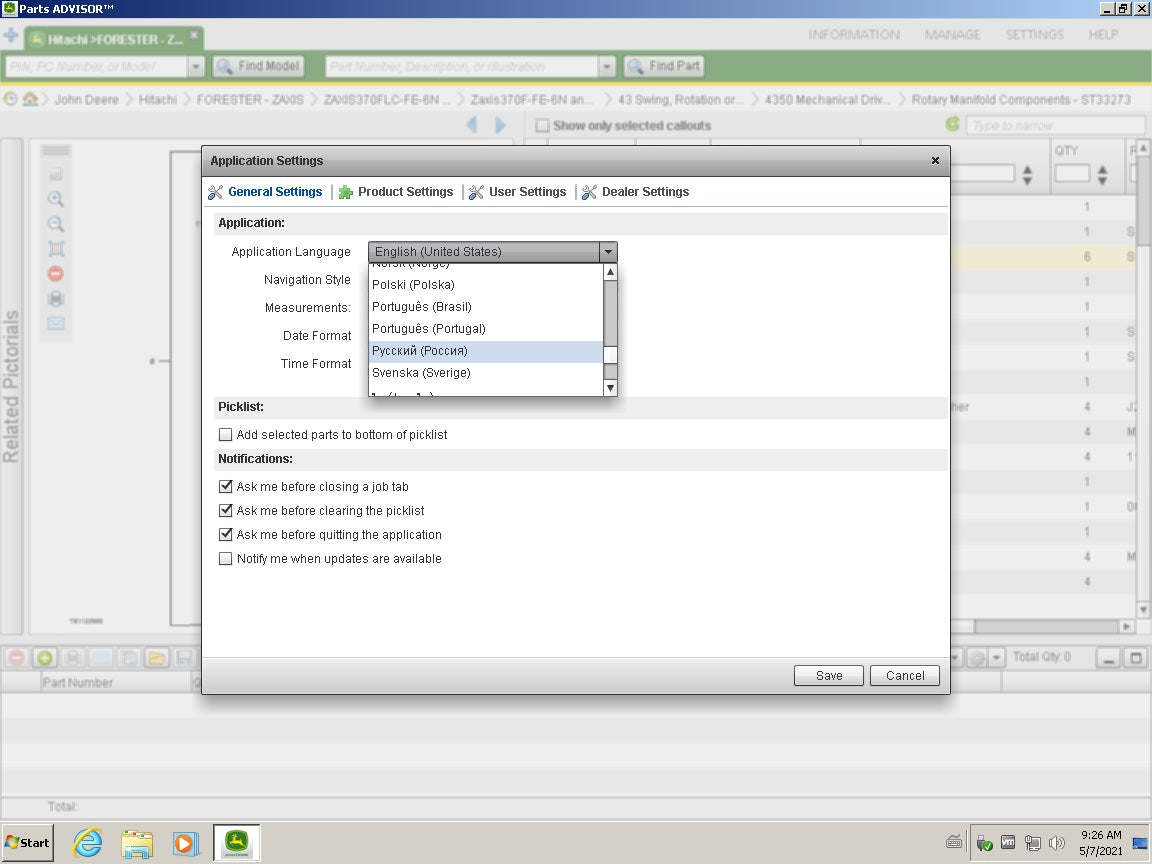Click the John Deere Parts ADVISOR taskbar icon

tap(236, 843)
